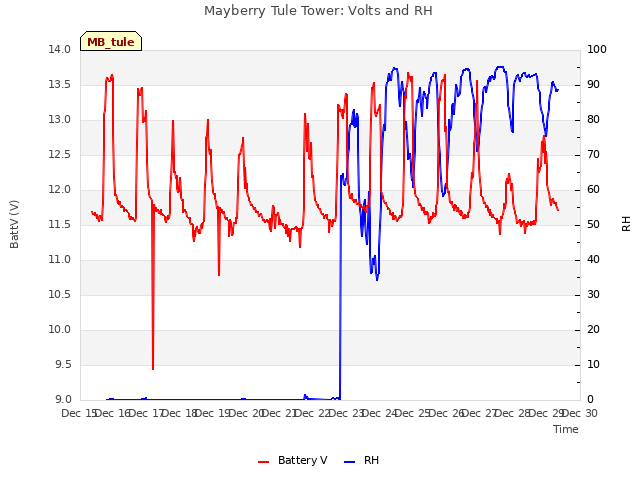Click the chart title 'Mayberry Tule Tower: Volts and RH'
This screenshot has width=640, height=480.
click(318, 11)
